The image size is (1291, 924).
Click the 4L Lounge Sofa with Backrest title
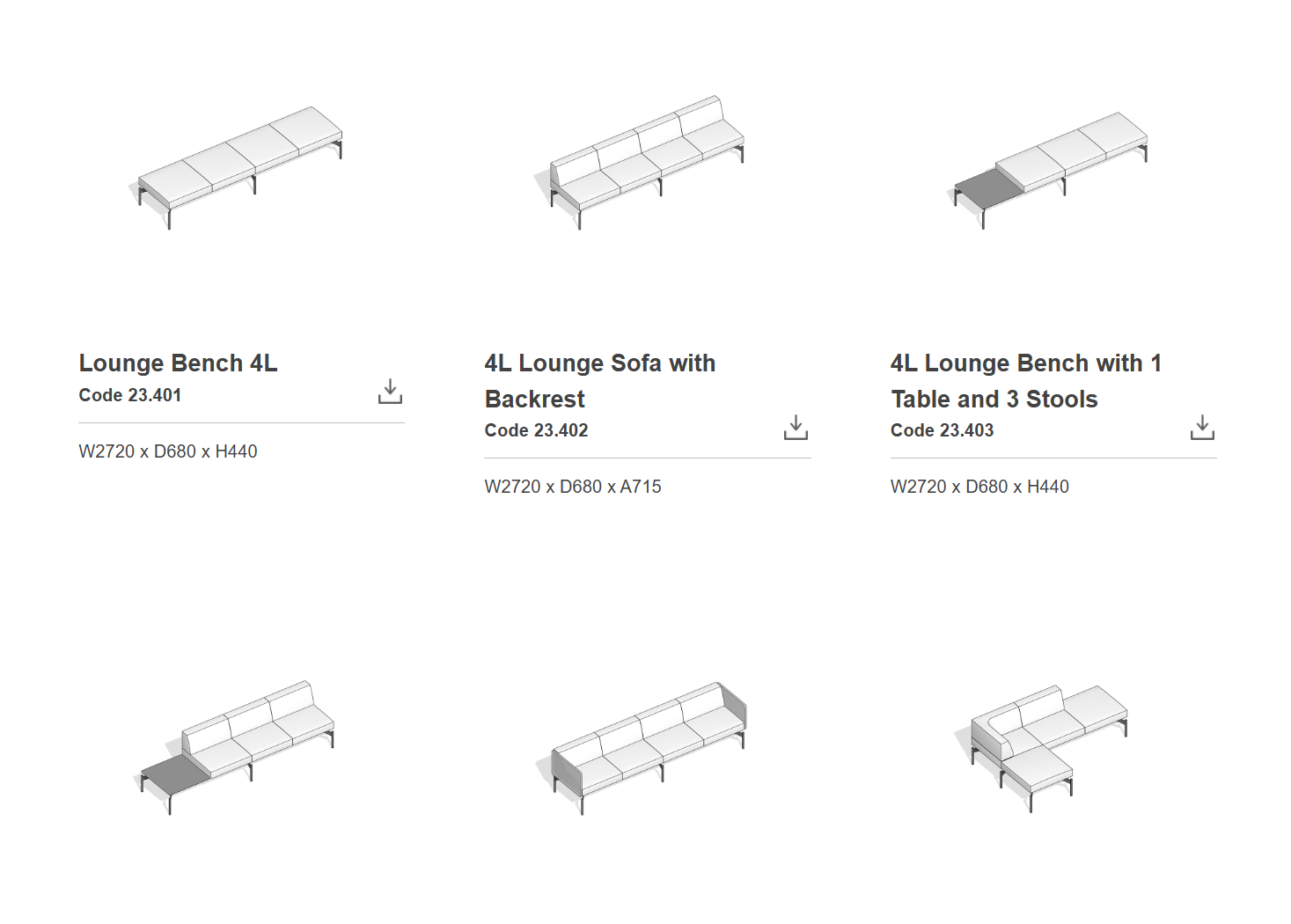click(x=599, y=380)
